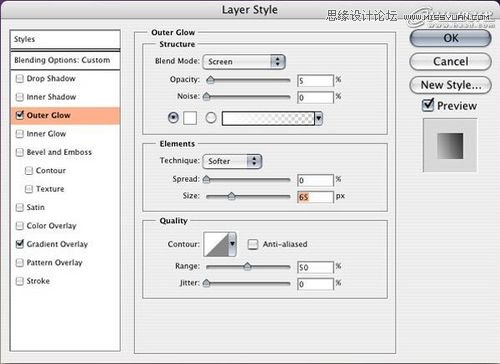Image resolution: width=500 pixels, height=364 pixels.
Task: Uncheck the Outer Glow checkbox
Action: (x=20, y=115)
